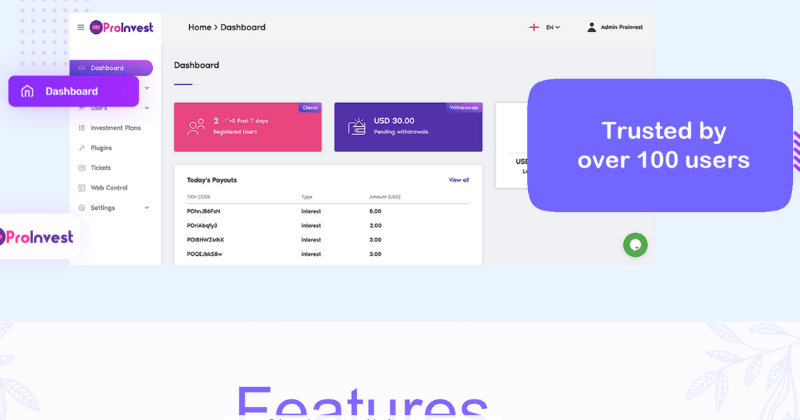
Task: Select payout row POhnJB6FsN
Action: [x=328, y=211]
